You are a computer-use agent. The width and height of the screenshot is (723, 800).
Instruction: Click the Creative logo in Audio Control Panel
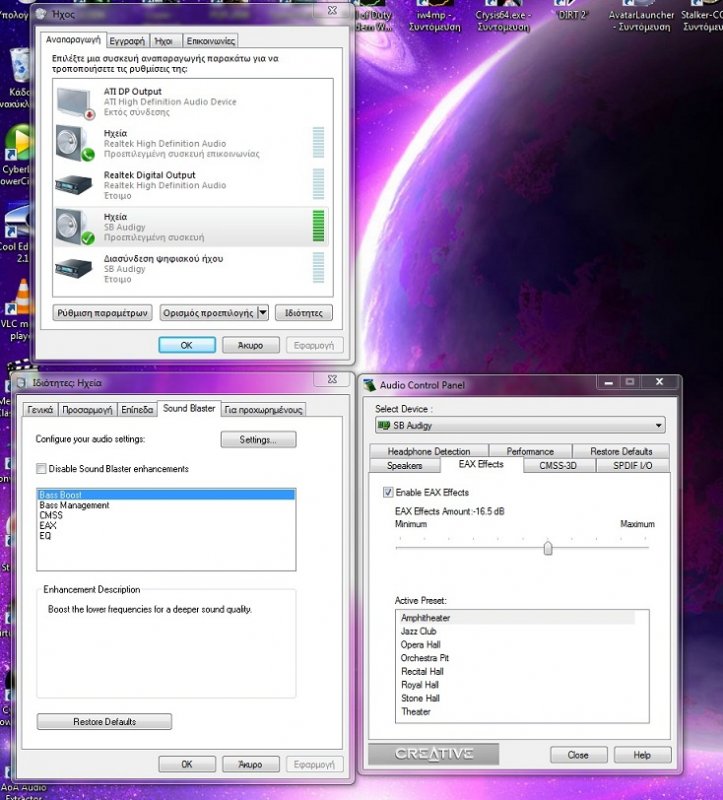[x=433, y=754]
